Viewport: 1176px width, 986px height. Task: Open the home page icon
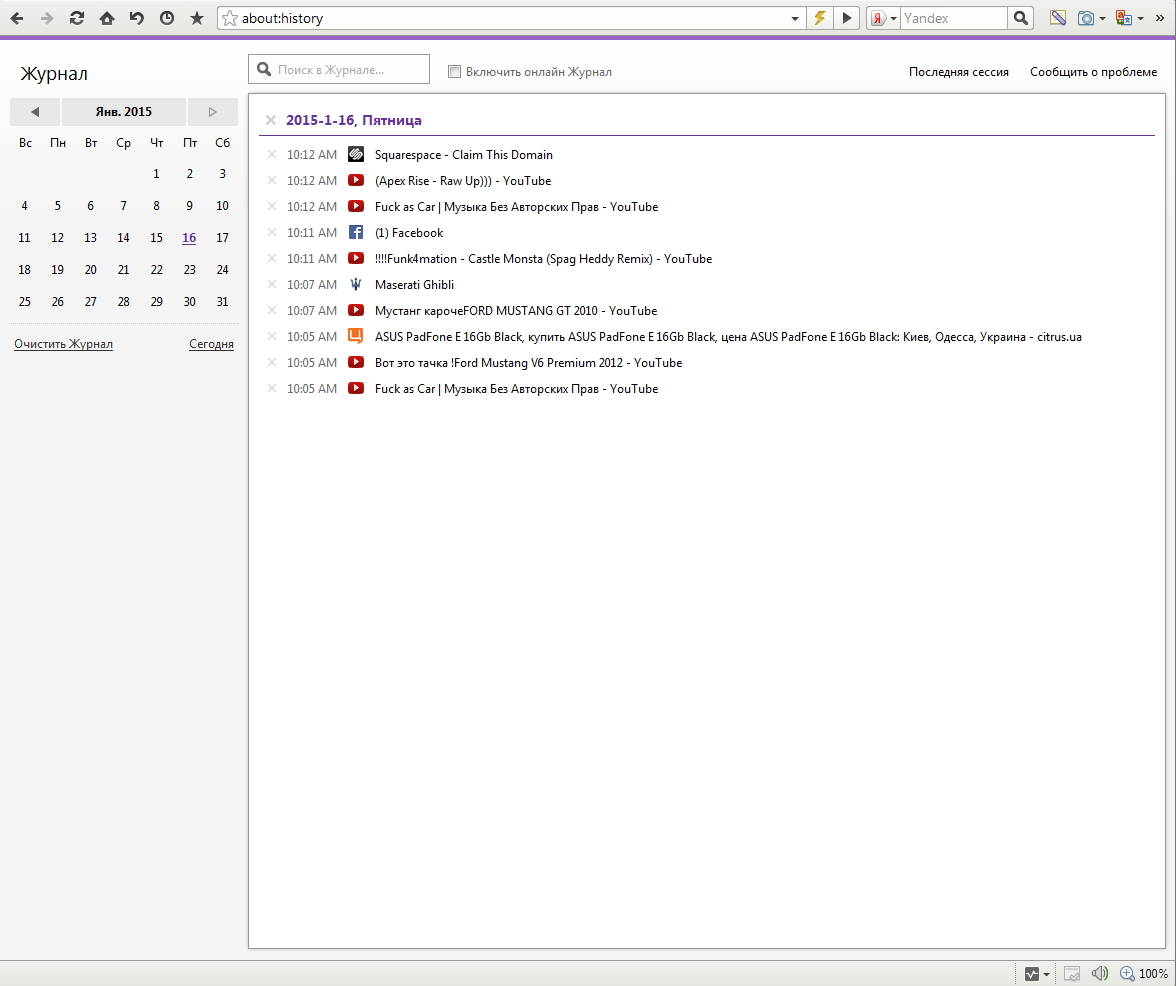click(x=106, y=18)
